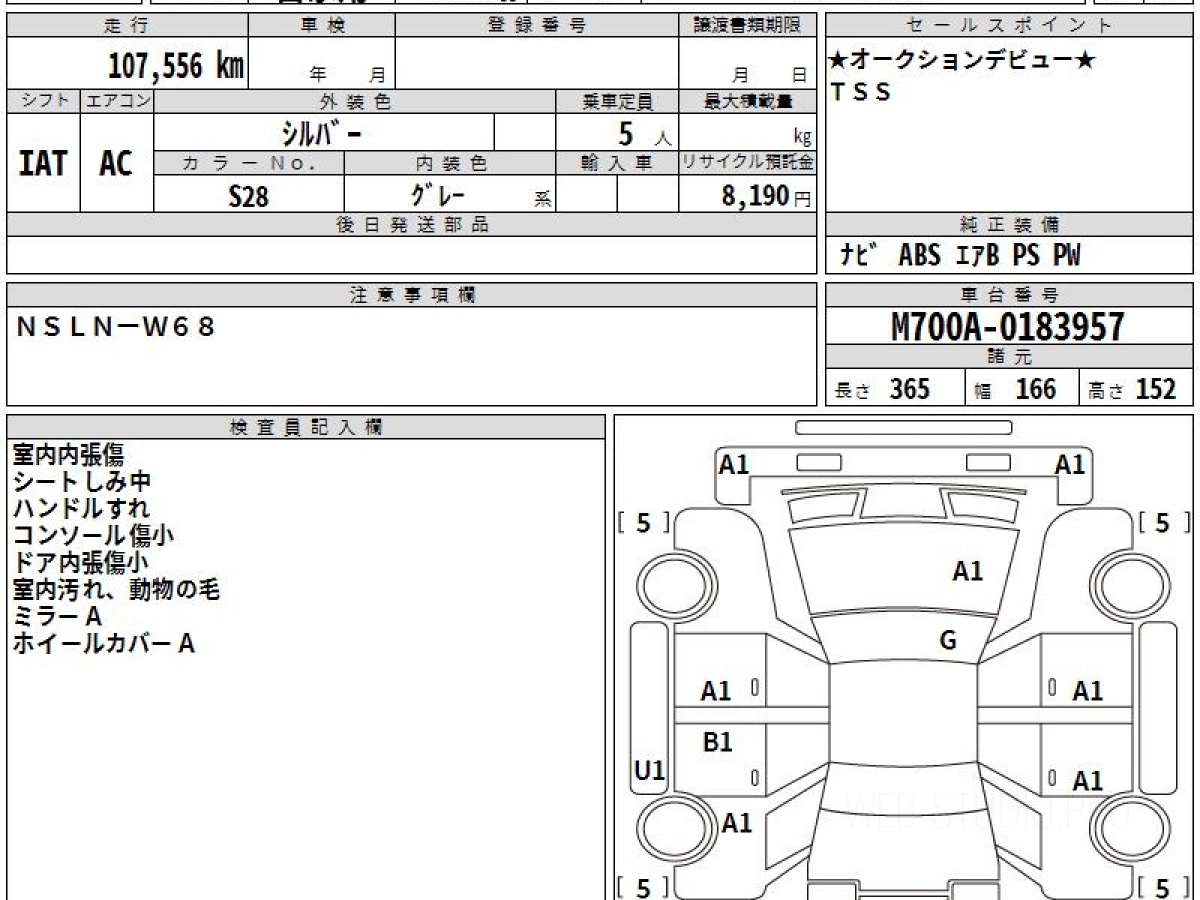Select the ドア内張傷小 inspector note
Viewport: 1200px width, 900px height.
pos(81,563)
